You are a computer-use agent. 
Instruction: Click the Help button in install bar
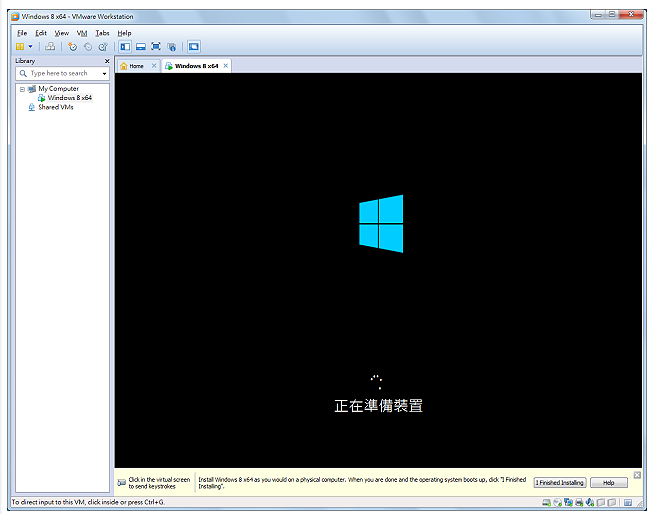[x=609, y=482]
